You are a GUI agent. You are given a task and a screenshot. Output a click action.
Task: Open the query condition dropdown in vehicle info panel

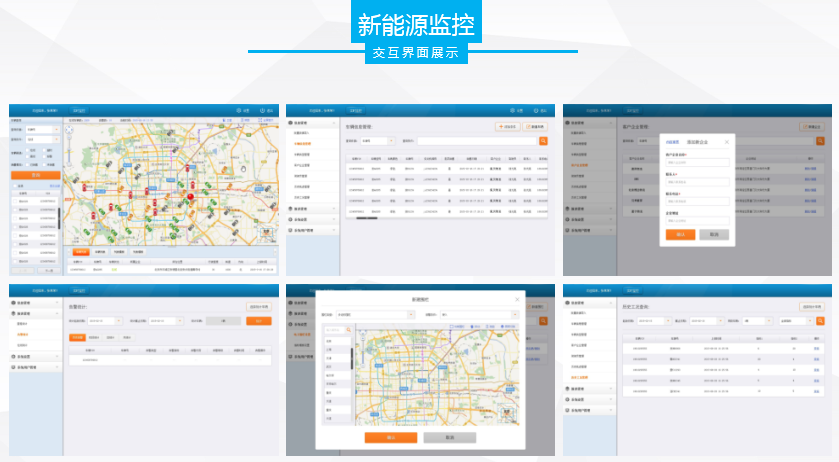click(x=378, y=141)
